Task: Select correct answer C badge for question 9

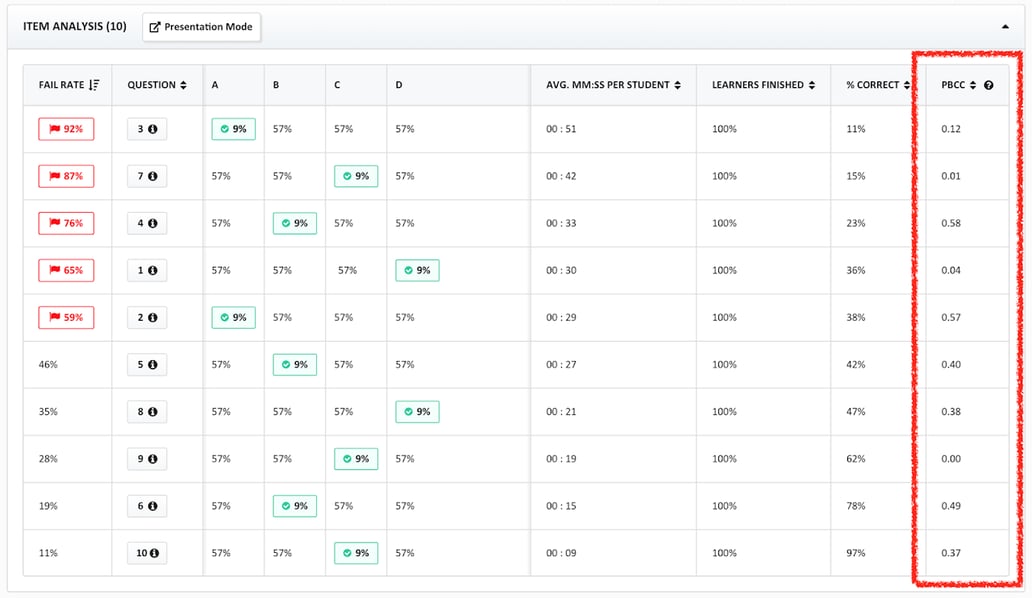Action: click(x=356, y=459)
